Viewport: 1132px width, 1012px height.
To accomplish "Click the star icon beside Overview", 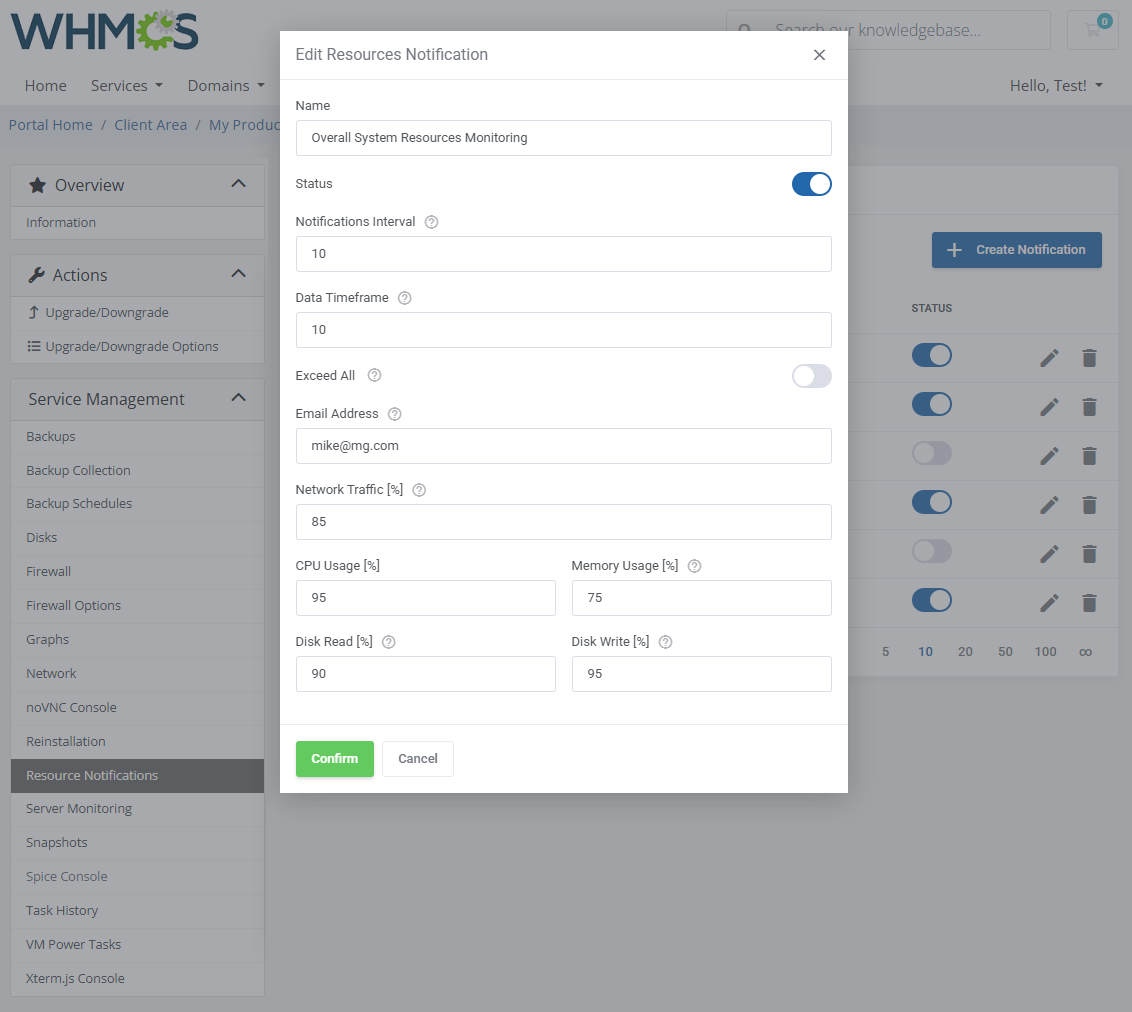I will (38, 186).
